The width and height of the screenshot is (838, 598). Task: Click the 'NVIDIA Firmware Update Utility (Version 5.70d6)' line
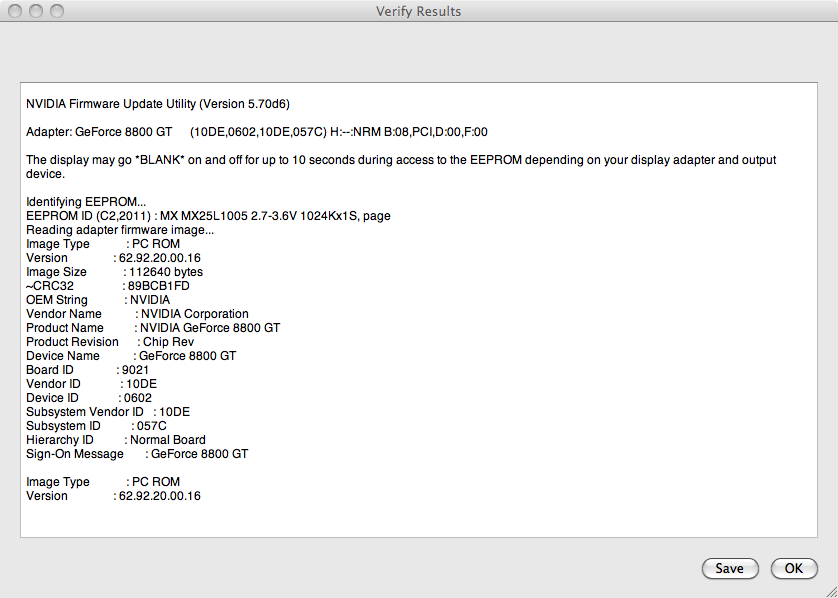tap(158, 104)
